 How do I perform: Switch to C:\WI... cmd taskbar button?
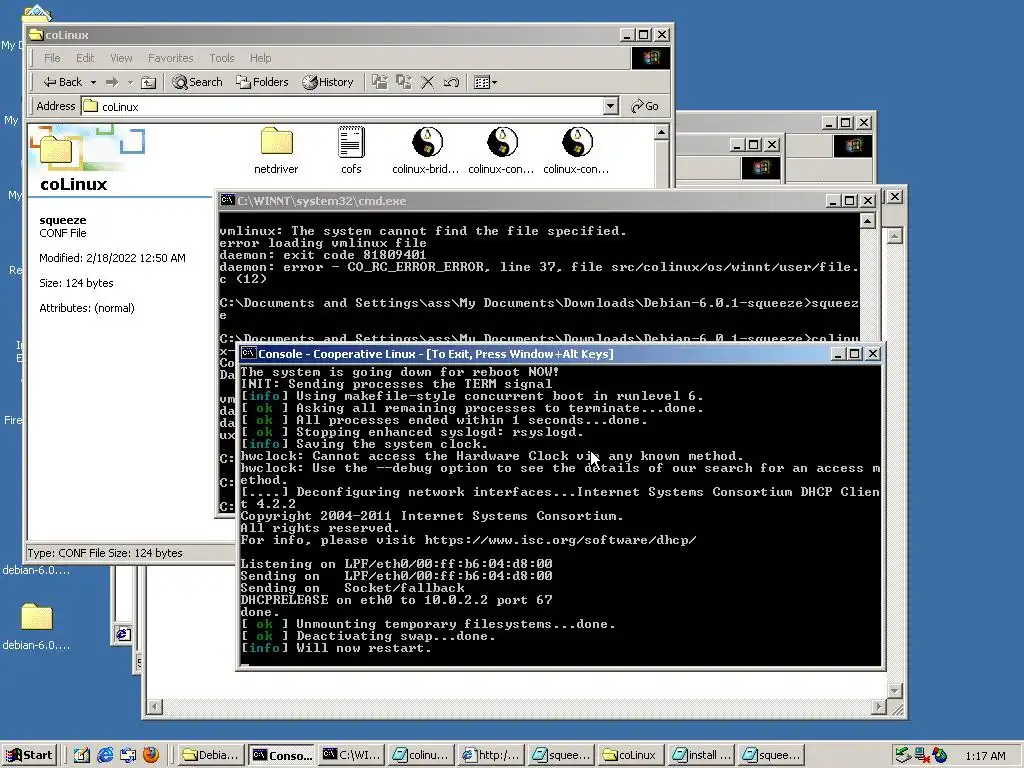351,755
